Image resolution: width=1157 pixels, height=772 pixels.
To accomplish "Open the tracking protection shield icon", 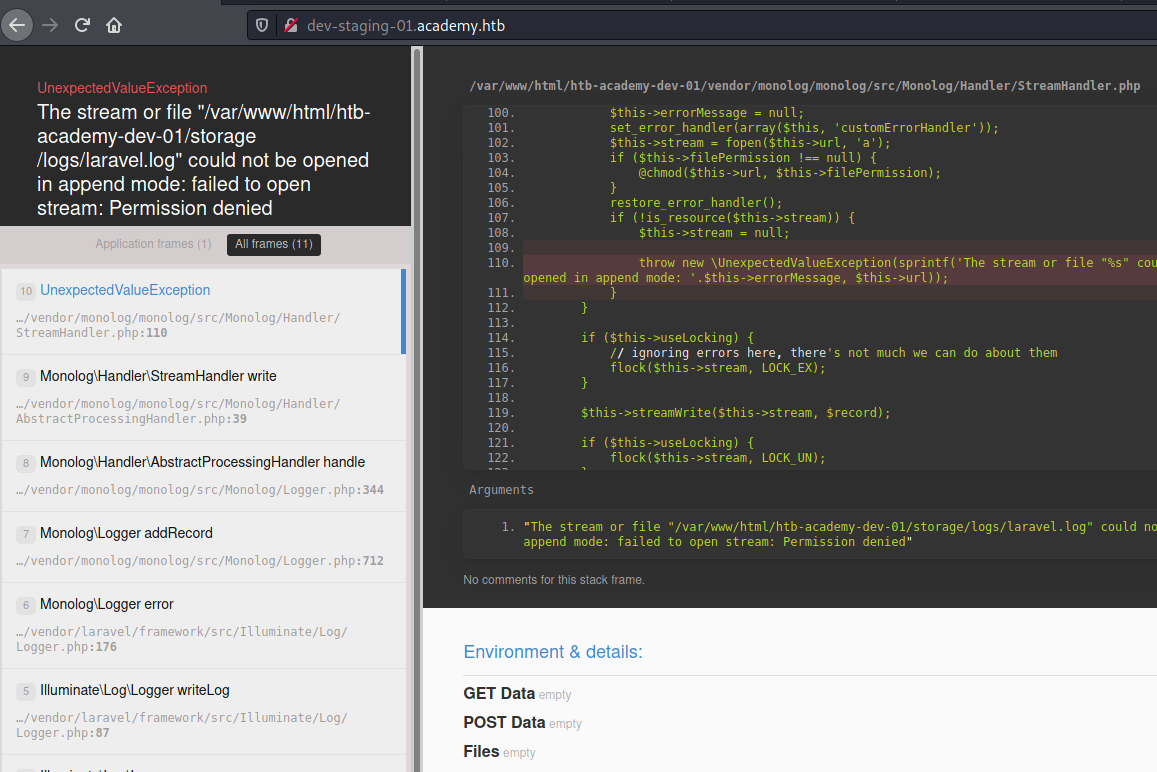I will point(263,25).
